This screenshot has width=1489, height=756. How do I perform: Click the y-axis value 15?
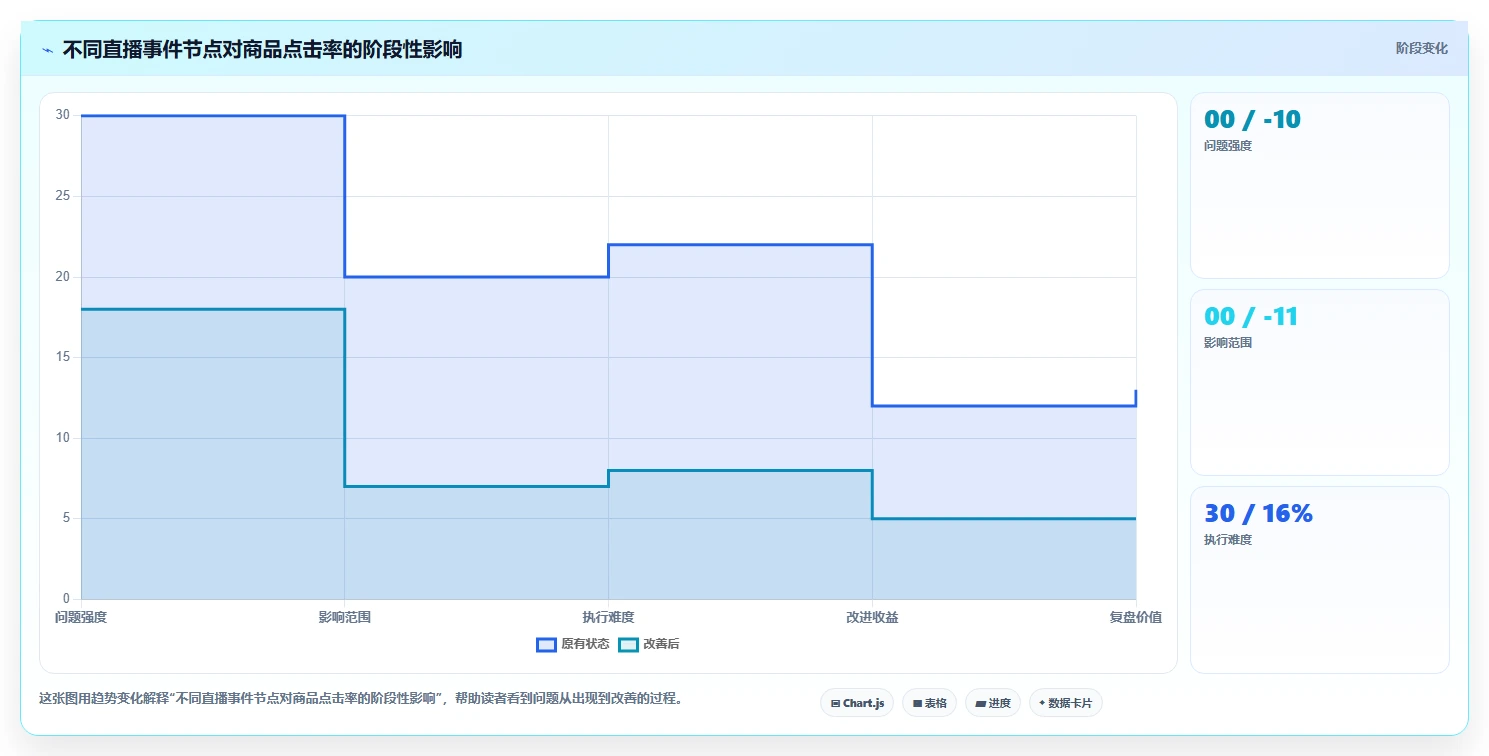pos(63,357)
